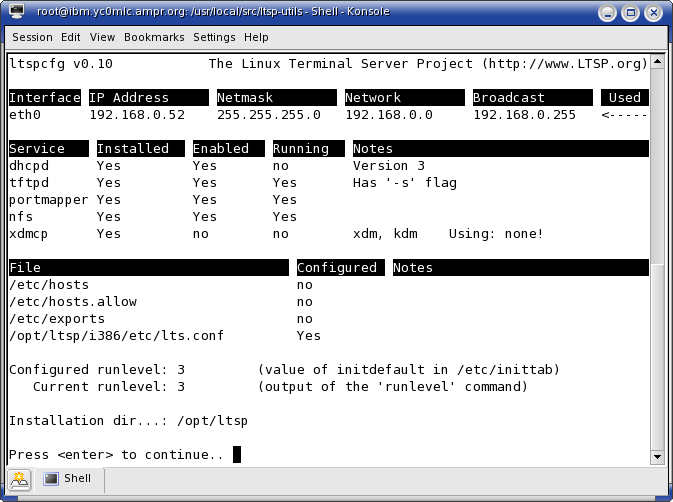
Task: Click the 'Broadcast' column header
Action: tap(533, 98)
